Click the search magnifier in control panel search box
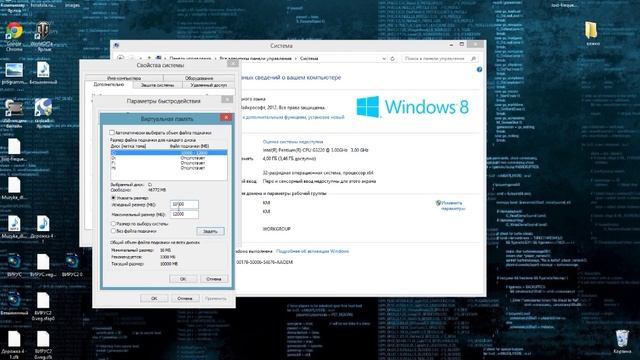This screenshot has height=360, width=640. (x=473, y=59)
